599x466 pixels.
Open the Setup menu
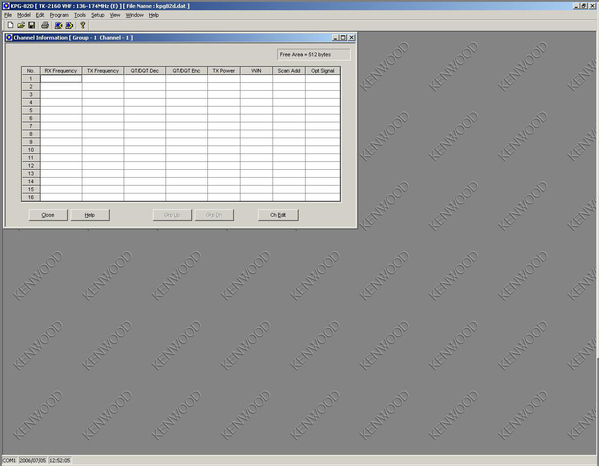97,15
